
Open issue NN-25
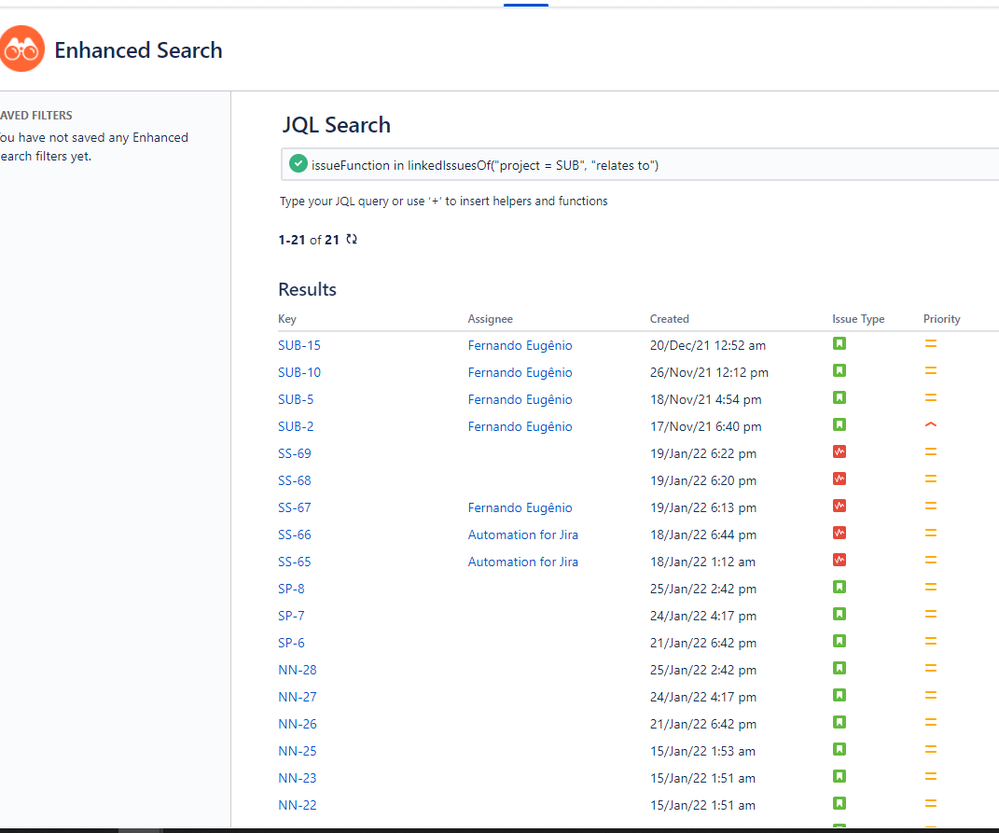click(297, 751)
